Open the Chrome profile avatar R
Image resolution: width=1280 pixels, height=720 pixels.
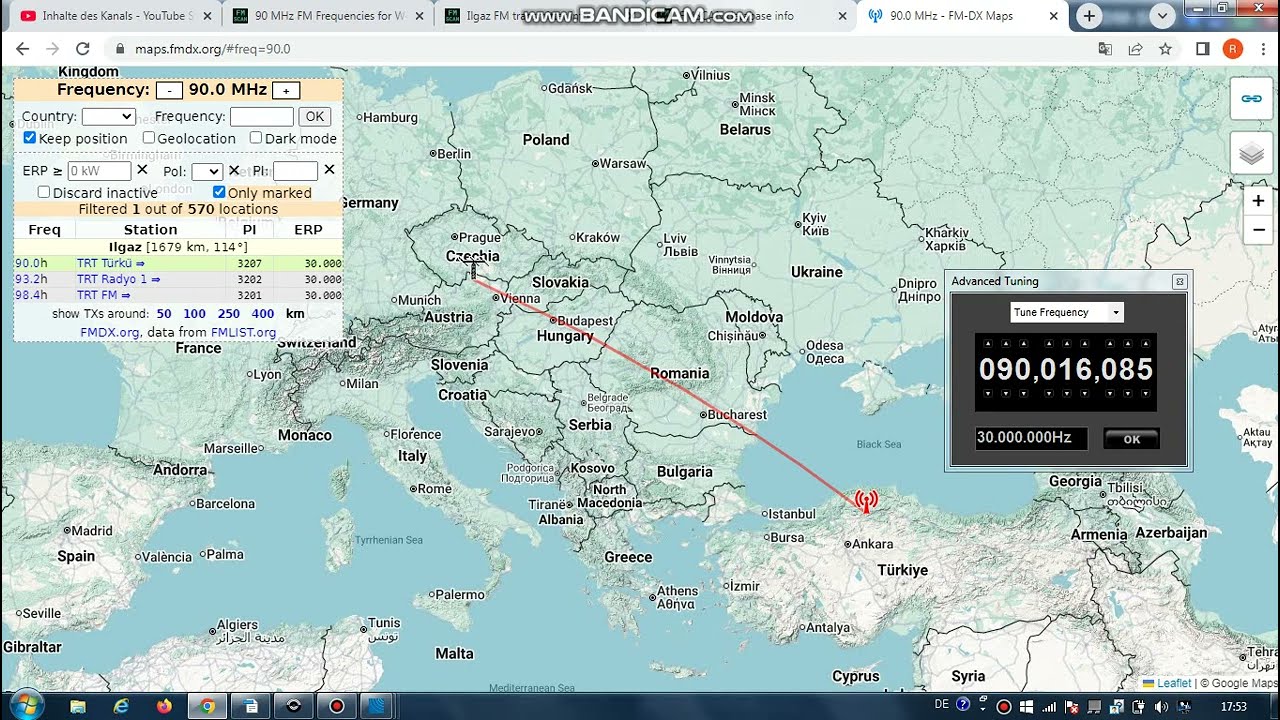[x=1232, y=48]
